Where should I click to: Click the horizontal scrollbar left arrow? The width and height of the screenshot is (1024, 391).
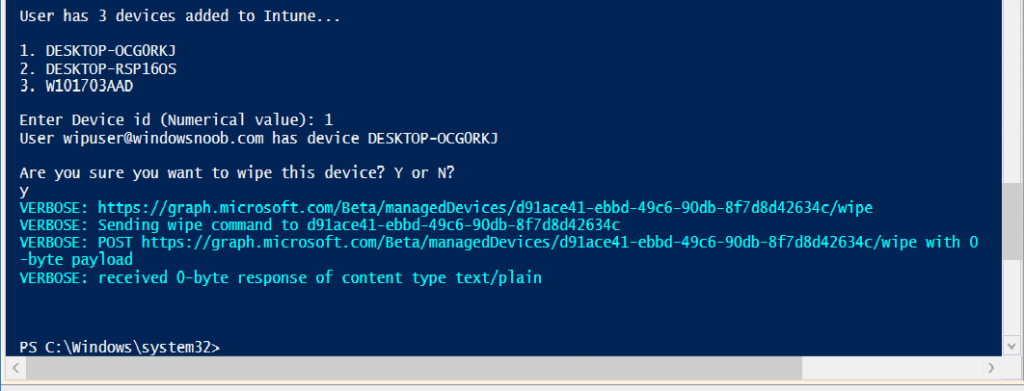[x=15, y=368]
